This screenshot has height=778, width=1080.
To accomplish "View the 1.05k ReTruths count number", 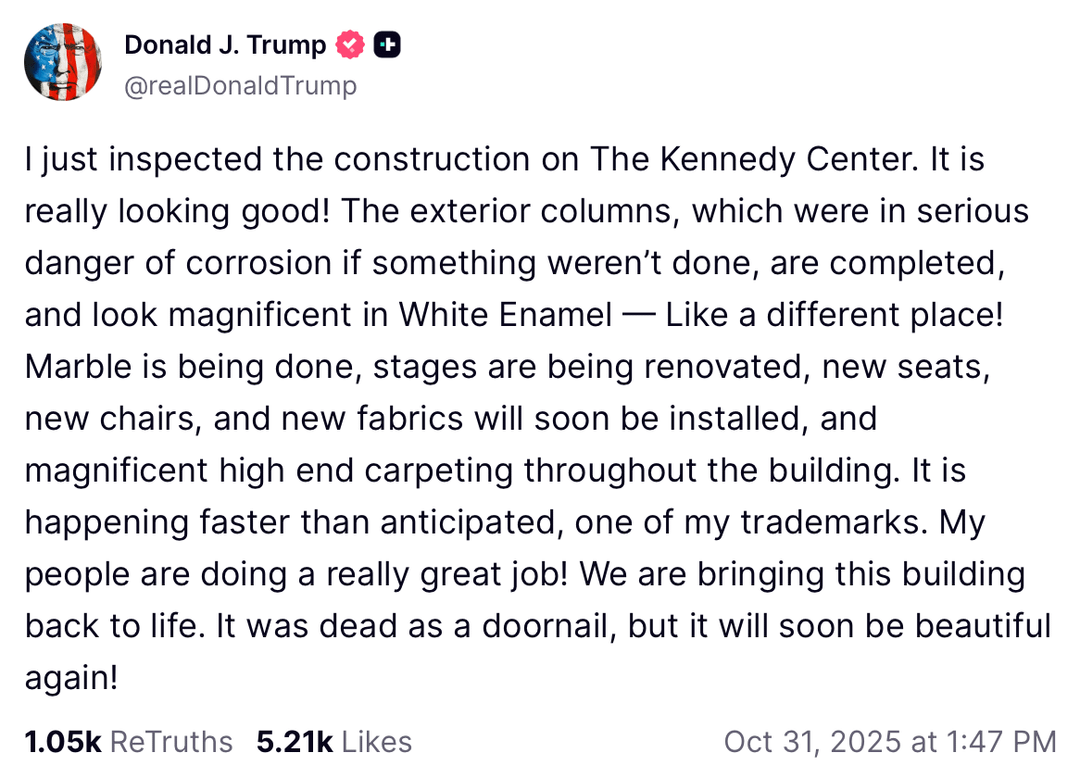I will (x=62, y=741).
